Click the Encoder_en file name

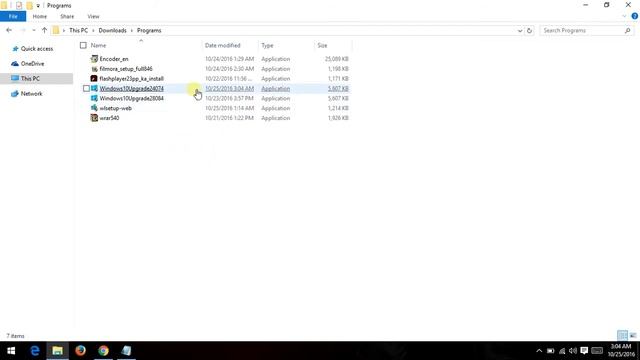[114, 59]
